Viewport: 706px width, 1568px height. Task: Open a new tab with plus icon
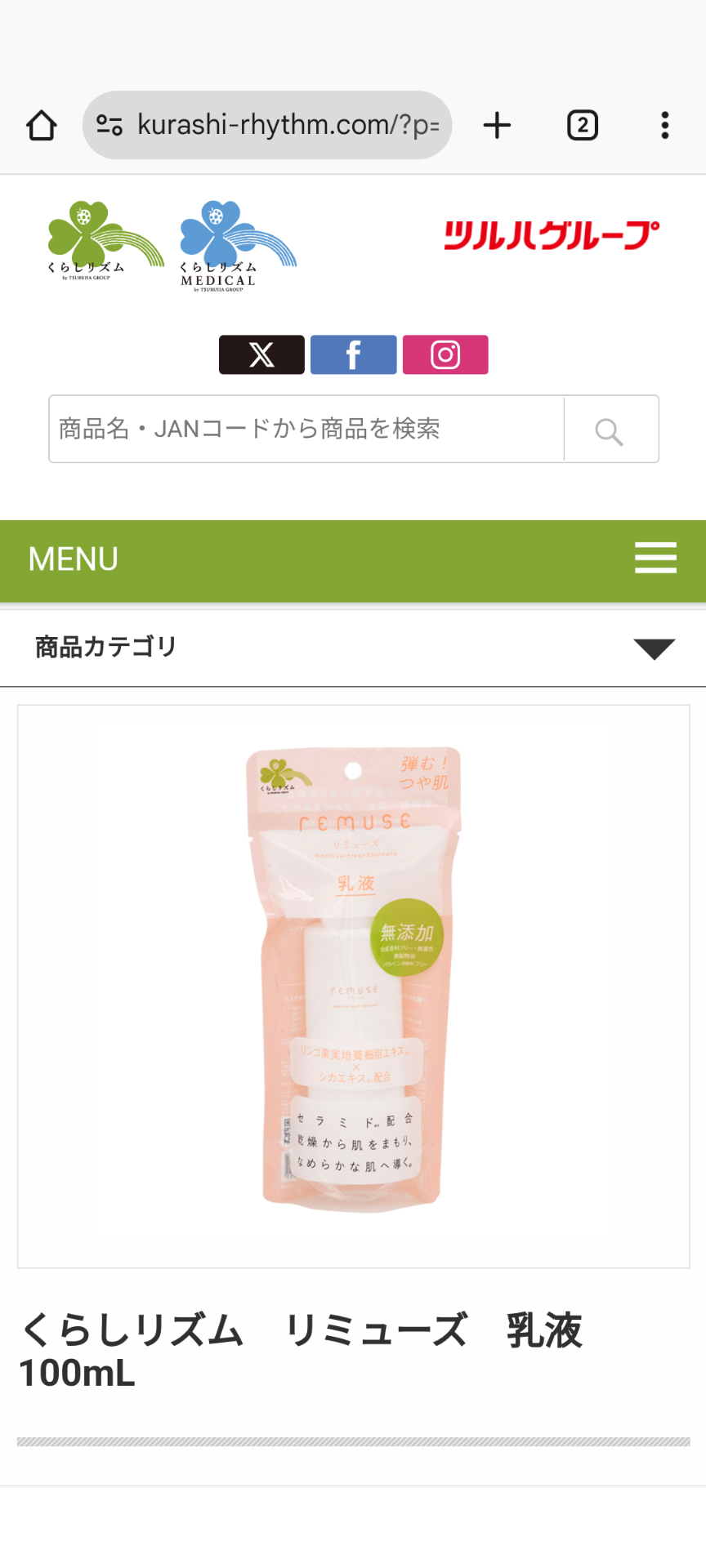click(x=497, y=126)
